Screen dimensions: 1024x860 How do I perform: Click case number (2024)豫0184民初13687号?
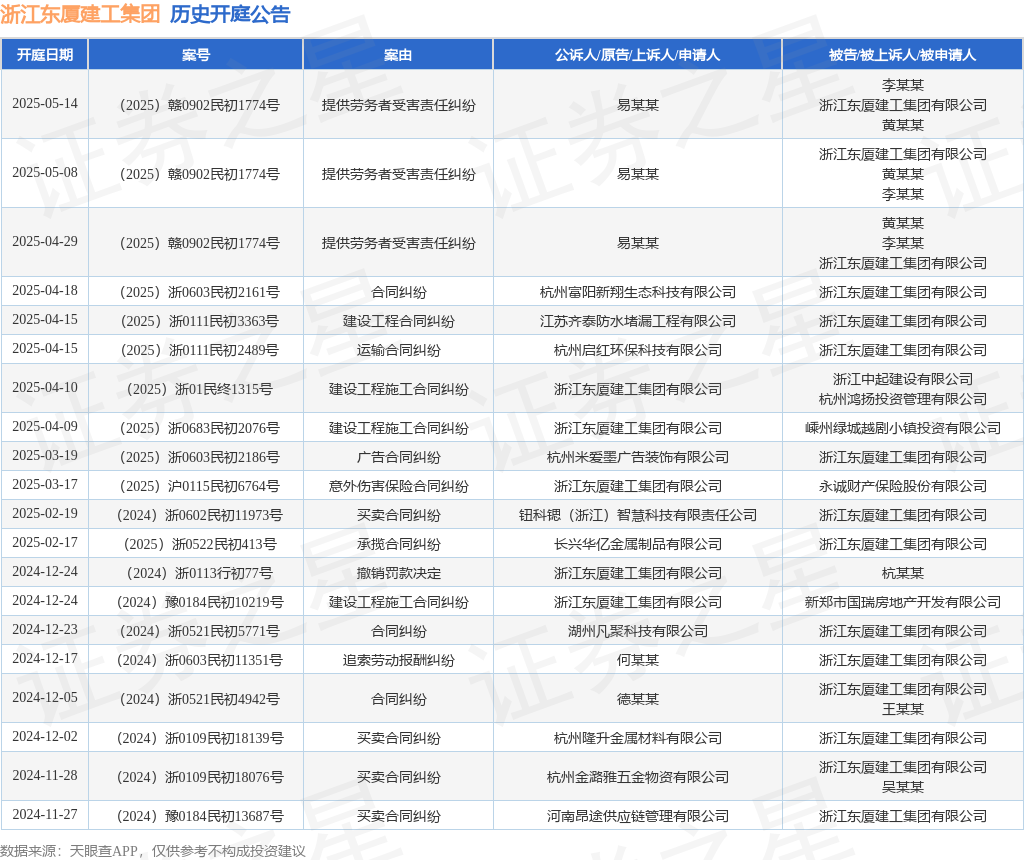199,816
